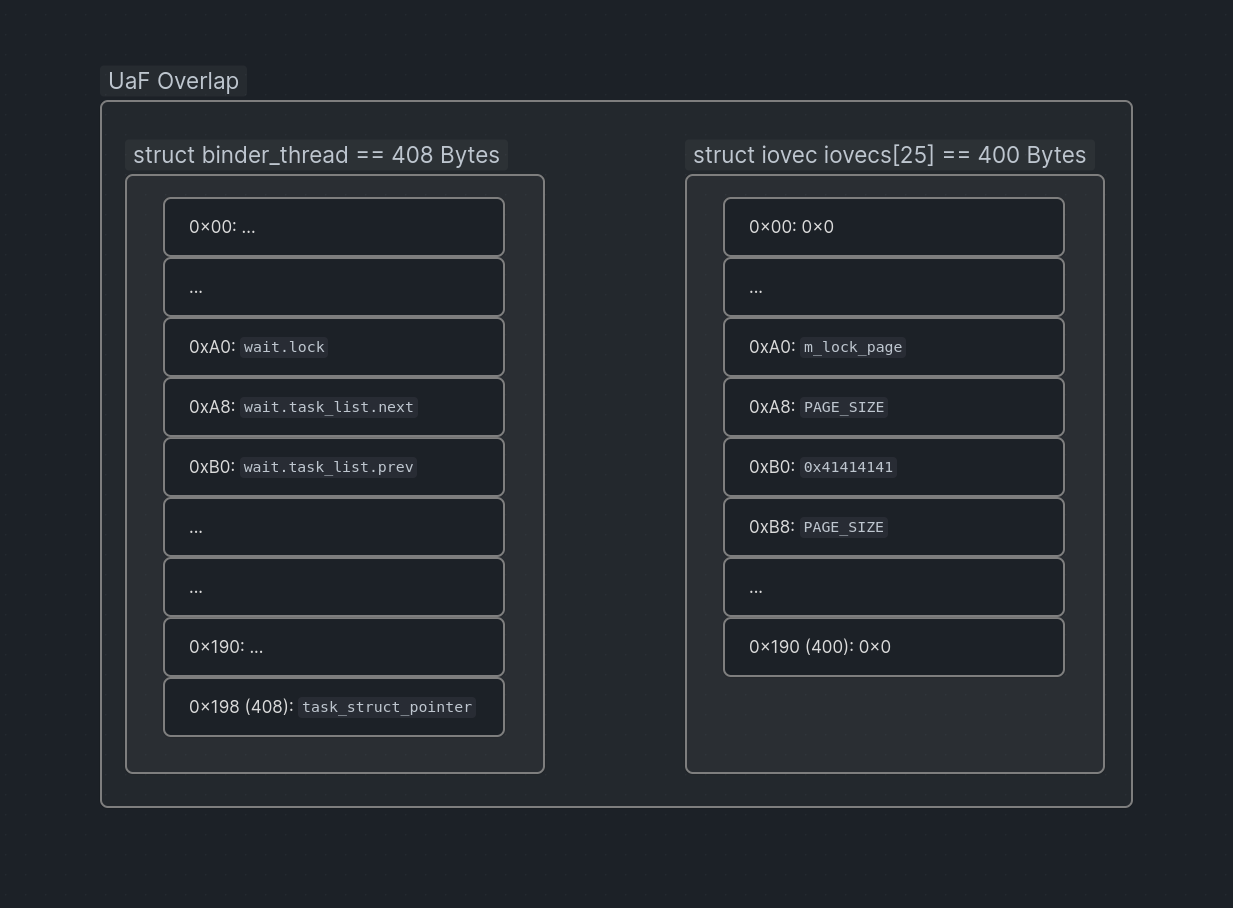1233x908 pixels.
Task: Click ellipsis box directly below binder_thread 0x00
Action: (334, 287)
